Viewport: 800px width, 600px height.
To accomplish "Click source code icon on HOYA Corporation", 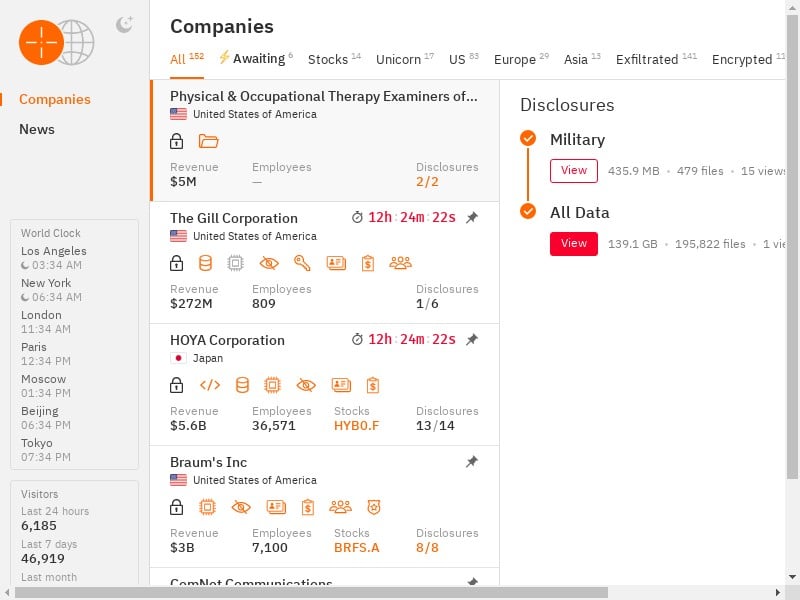I will [210, 385].
